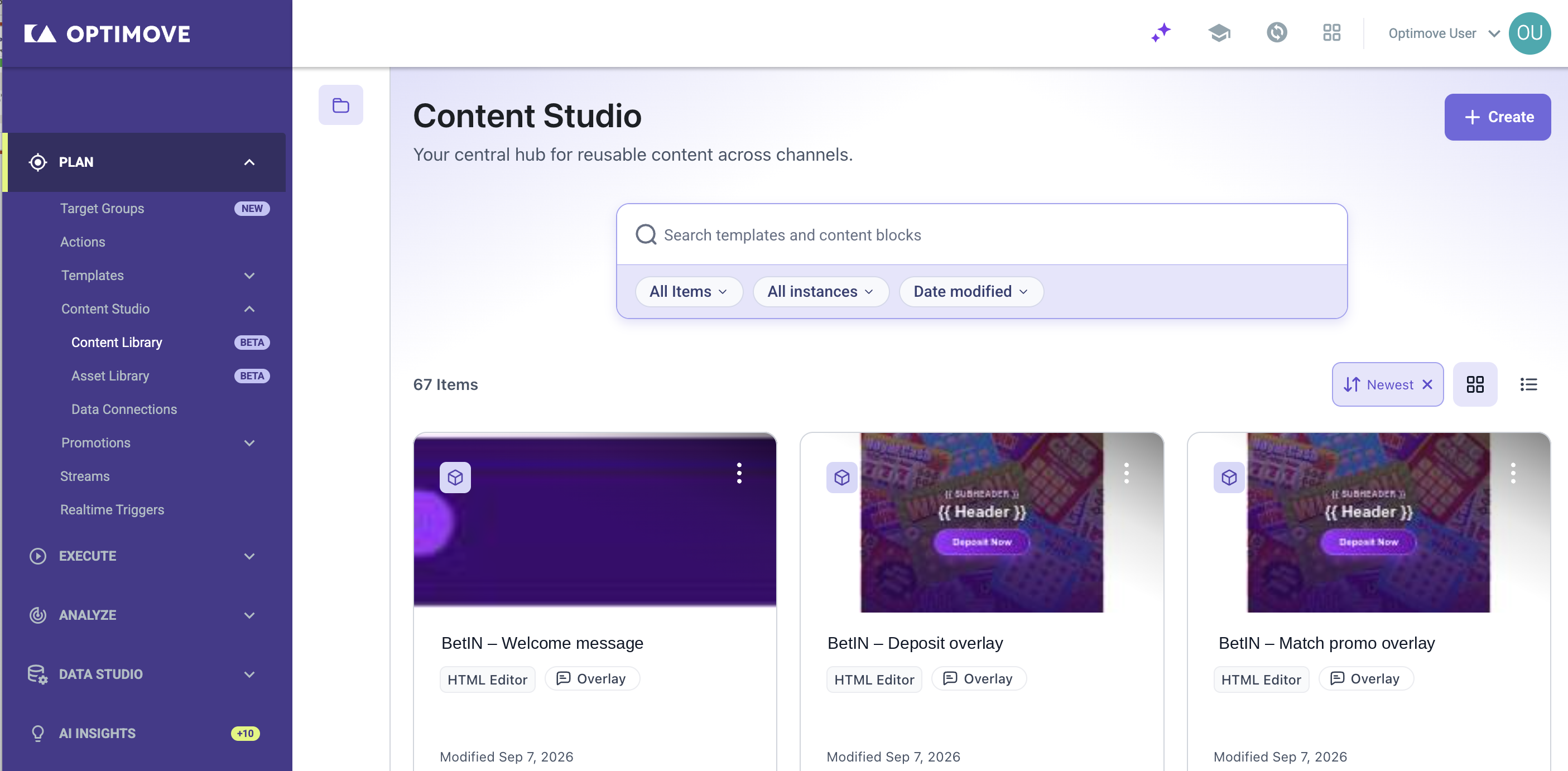This screenshot has height=771, width=1568.
Task: Open the Date modified filter dropdown
Action: coord(971,291)
